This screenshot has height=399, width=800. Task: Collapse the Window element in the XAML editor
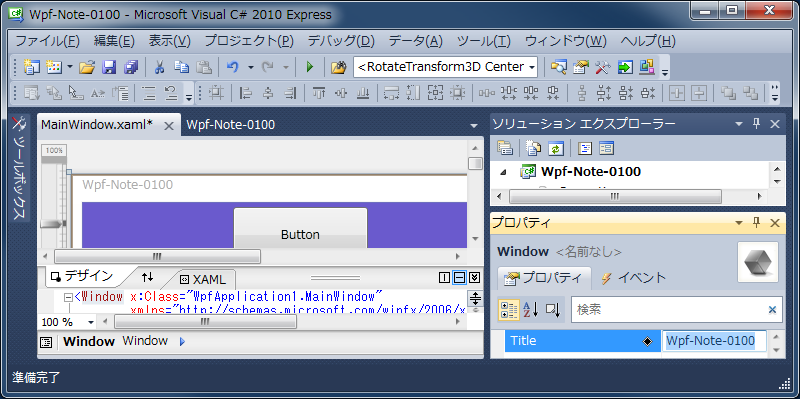tap(68, 297)
